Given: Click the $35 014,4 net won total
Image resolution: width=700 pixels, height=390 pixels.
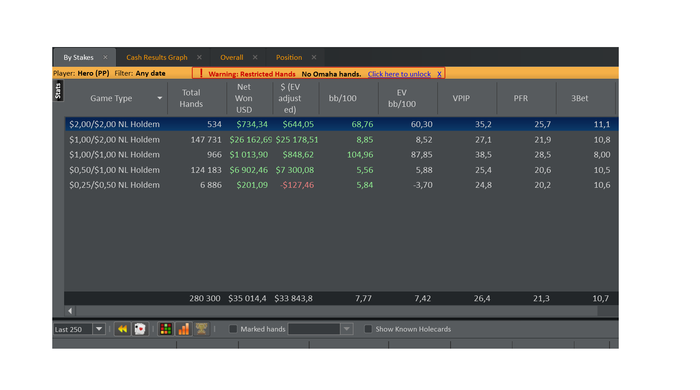Looking at the screenshot, I should tap(247, 299).
